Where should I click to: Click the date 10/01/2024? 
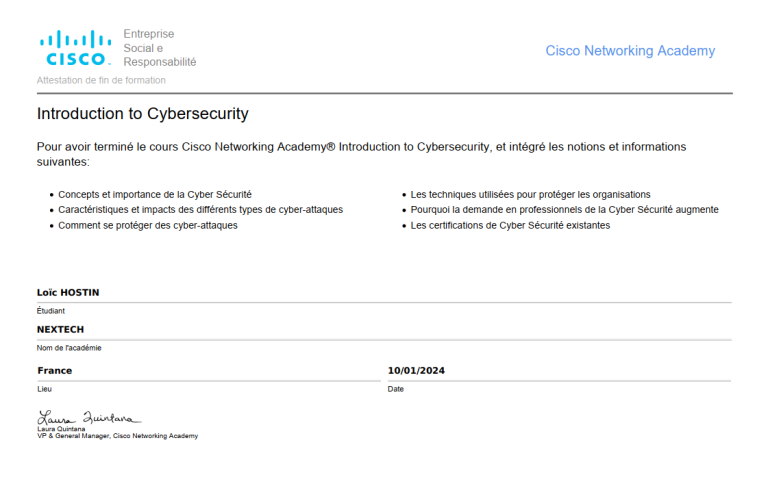[x=416, y=371]
